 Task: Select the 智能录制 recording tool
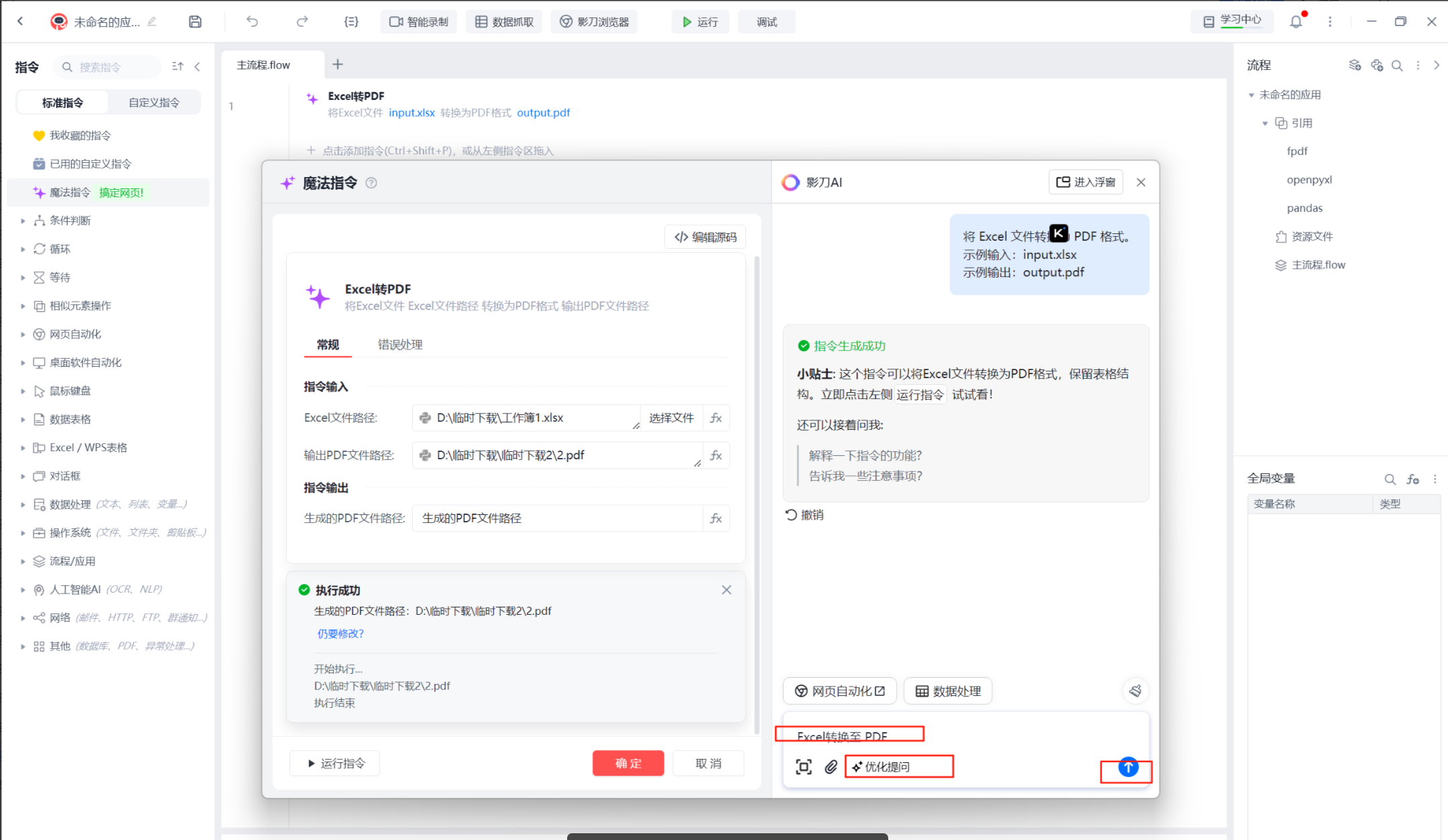coord(418,21)
